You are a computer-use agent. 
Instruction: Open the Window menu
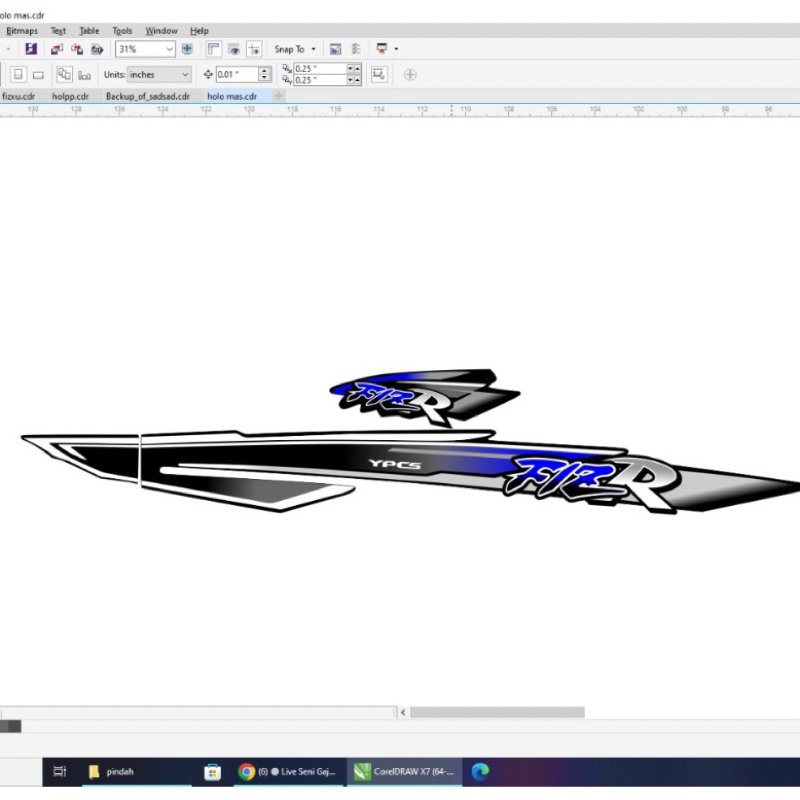(161, 31)
